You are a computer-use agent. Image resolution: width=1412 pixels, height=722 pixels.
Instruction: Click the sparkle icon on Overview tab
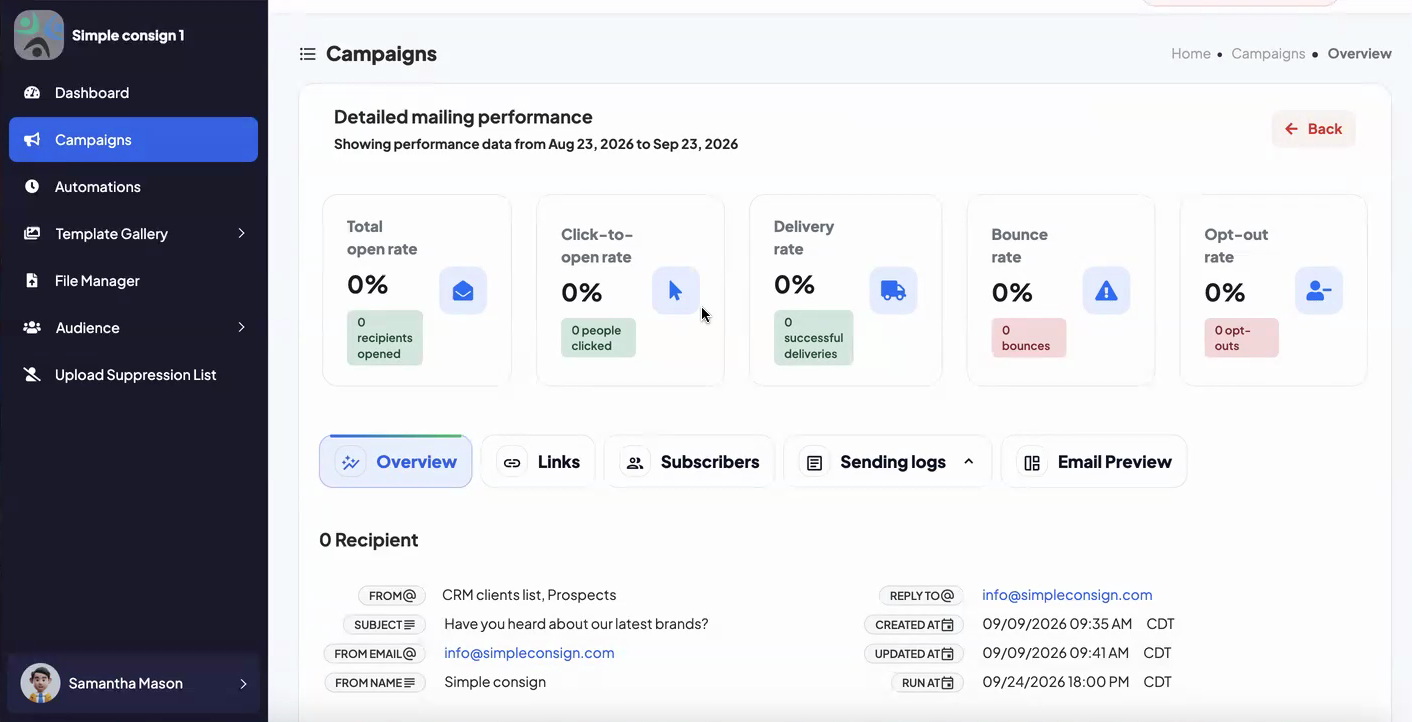(350, 462)
